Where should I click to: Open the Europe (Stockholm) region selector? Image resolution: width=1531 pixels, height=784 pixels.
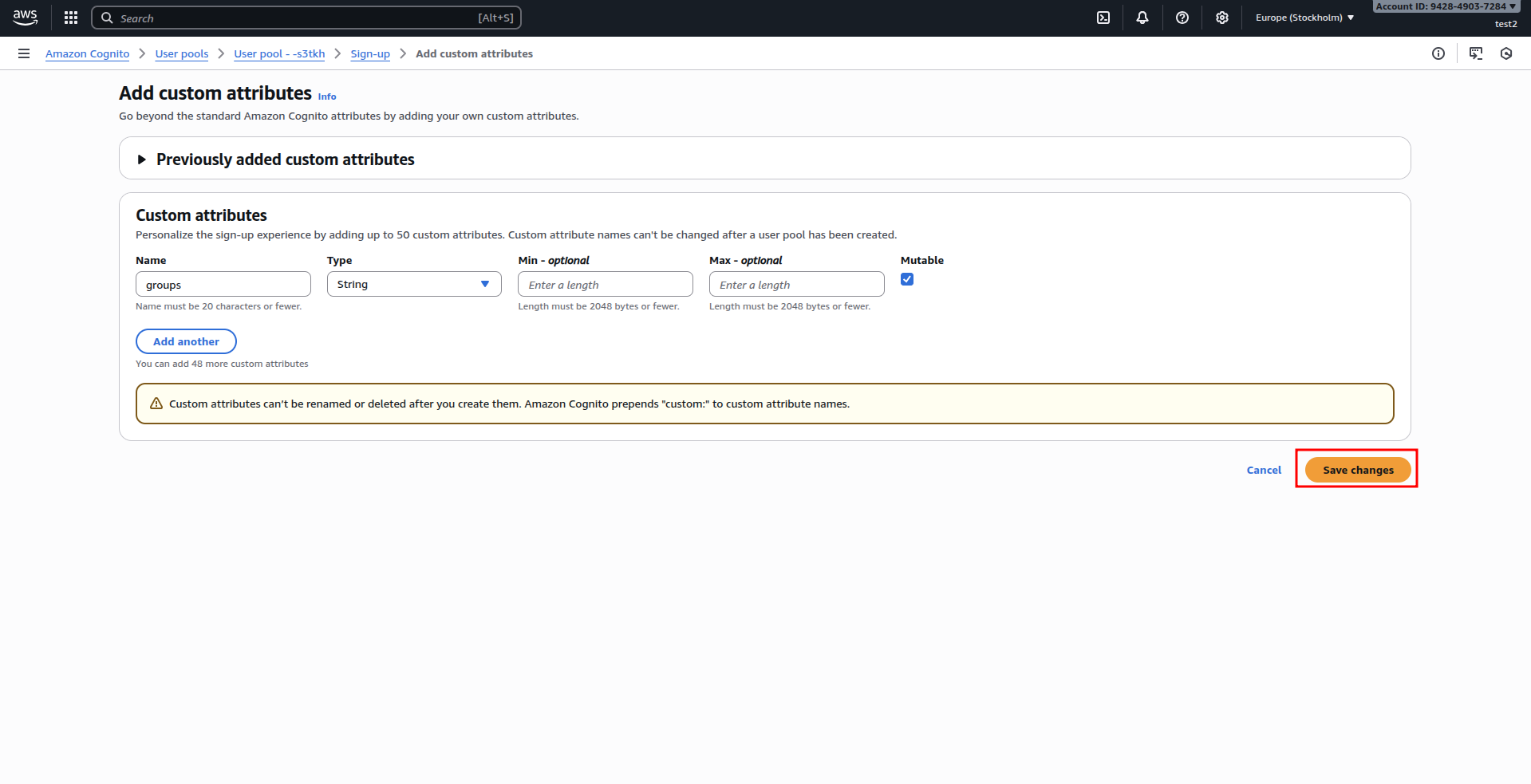click(x=1304, y=18)
